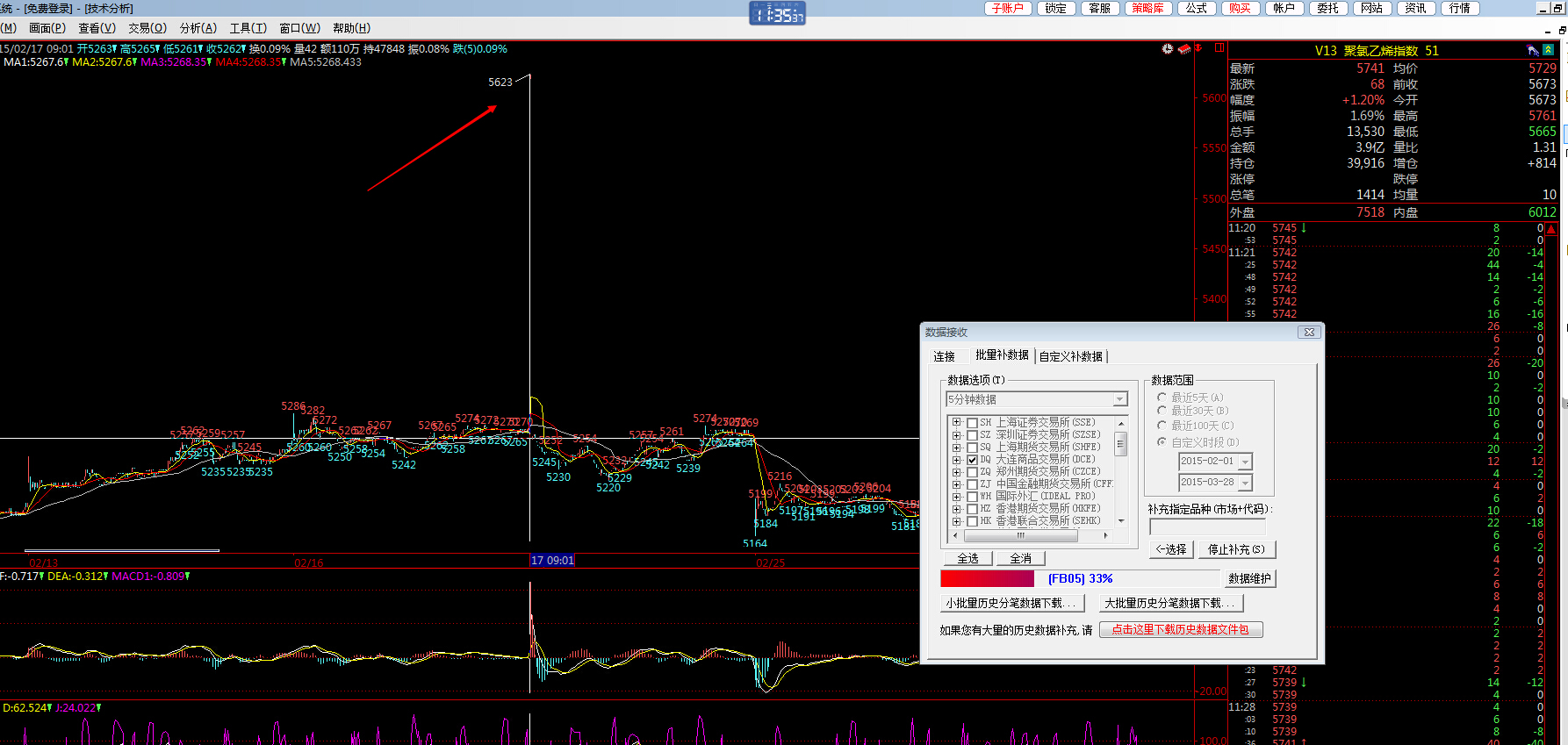Screen dimensions: 1568x745
Task: Open the 分析(A) menu
Action: click(x=198, y=28)
